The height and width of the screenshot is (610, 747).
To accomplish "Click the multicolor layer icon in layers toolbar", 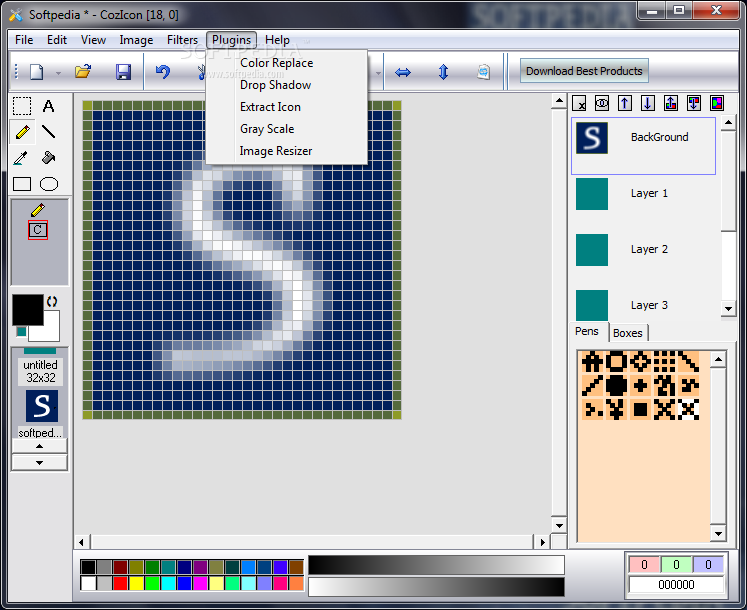I will point(717,103).
